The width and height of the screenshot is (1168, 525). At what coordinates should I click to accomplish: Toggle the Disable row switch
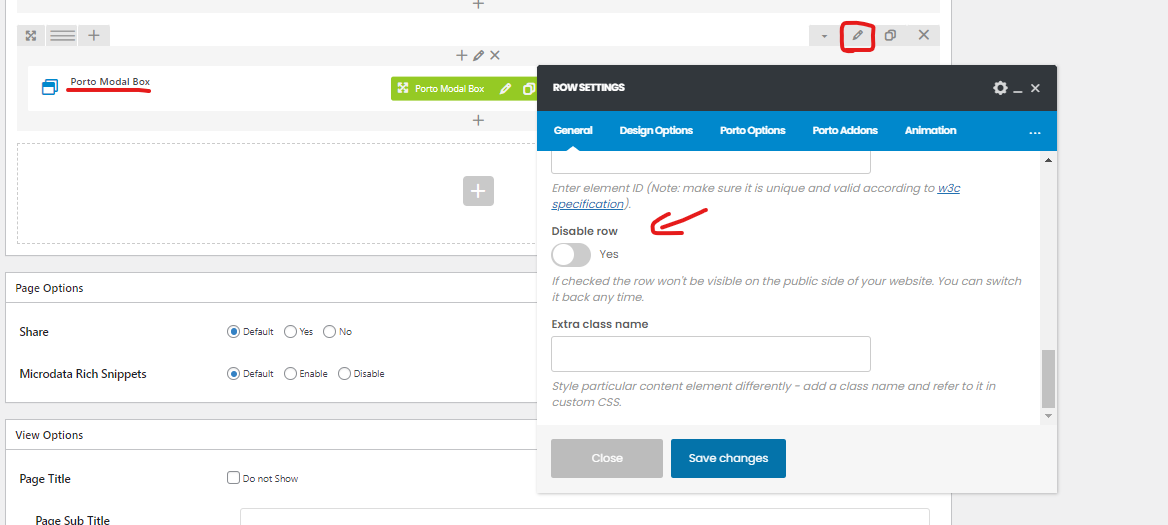(571, 255)
